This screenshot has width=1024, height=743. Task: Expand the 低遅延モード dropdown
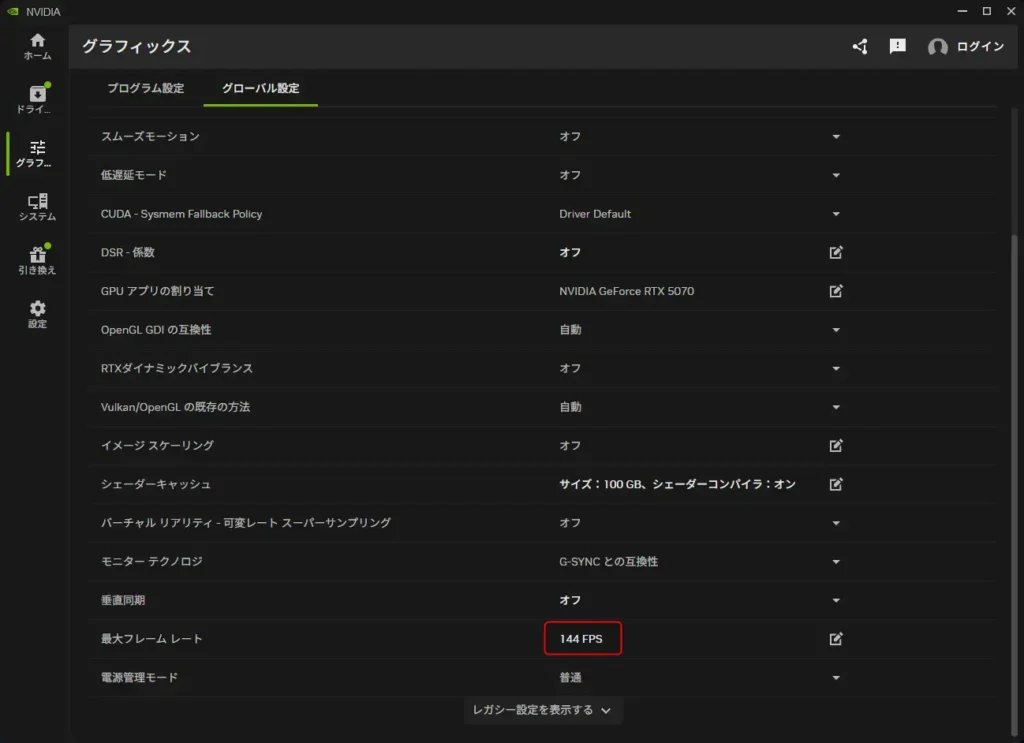(836, 175)
